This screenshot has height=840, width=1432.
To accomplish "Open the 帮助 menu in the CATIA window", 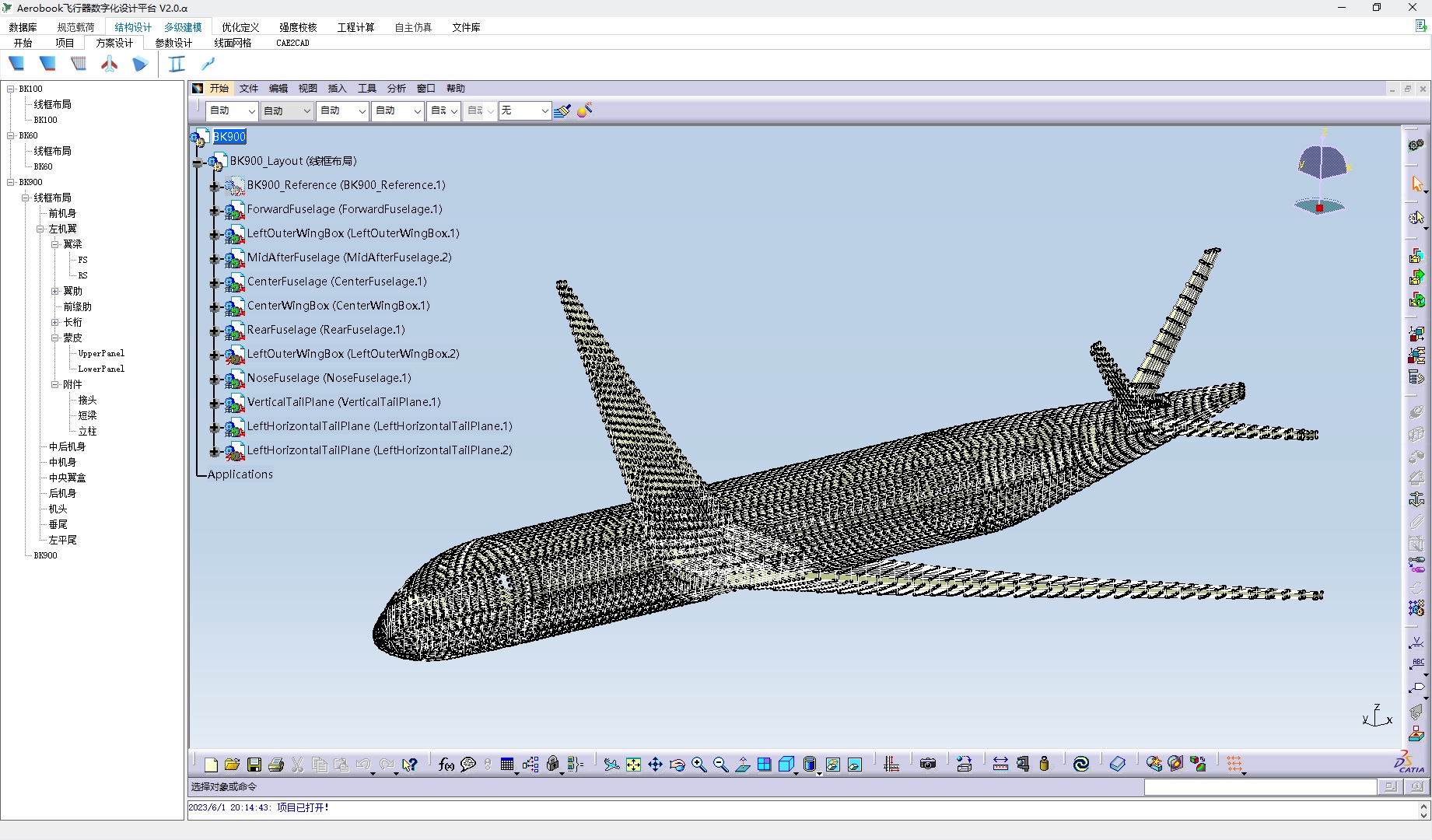I will tap(456, 89).
